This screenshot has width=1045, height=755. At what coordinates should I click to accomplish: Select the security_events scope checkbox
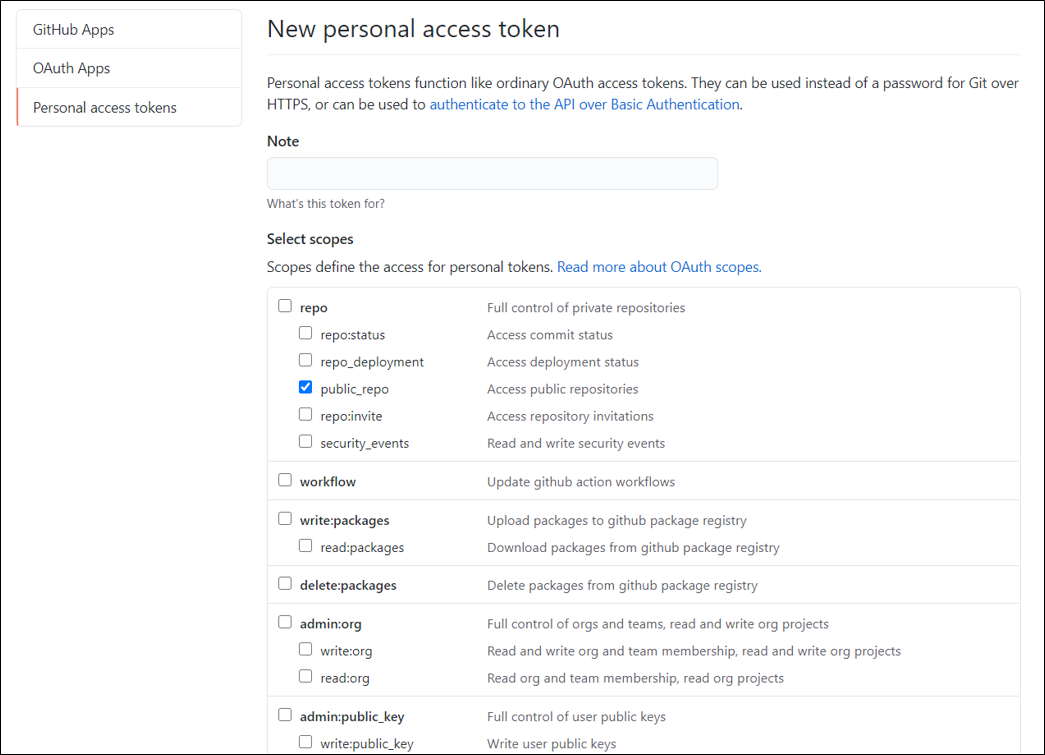[306, 442]
